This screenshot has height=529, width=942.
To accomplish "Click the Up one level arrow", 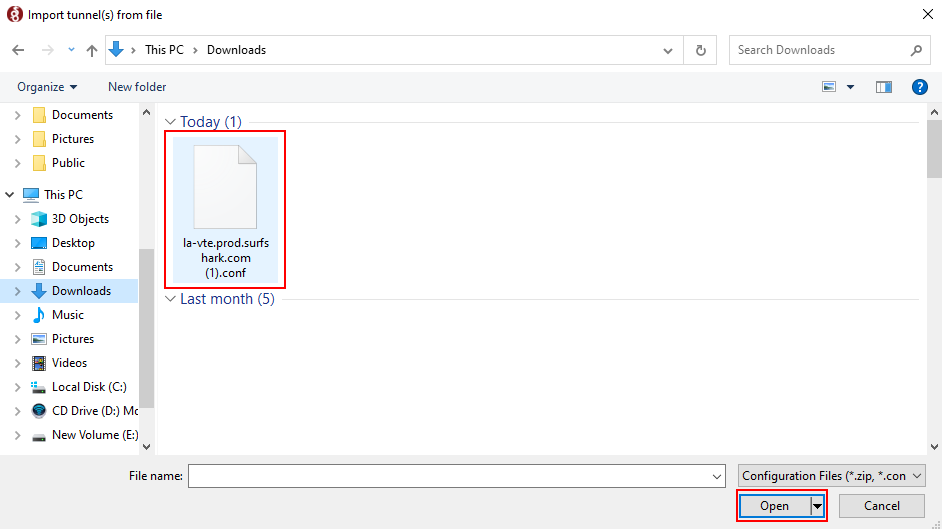I will pyautogui.click(x=92, y=50).
